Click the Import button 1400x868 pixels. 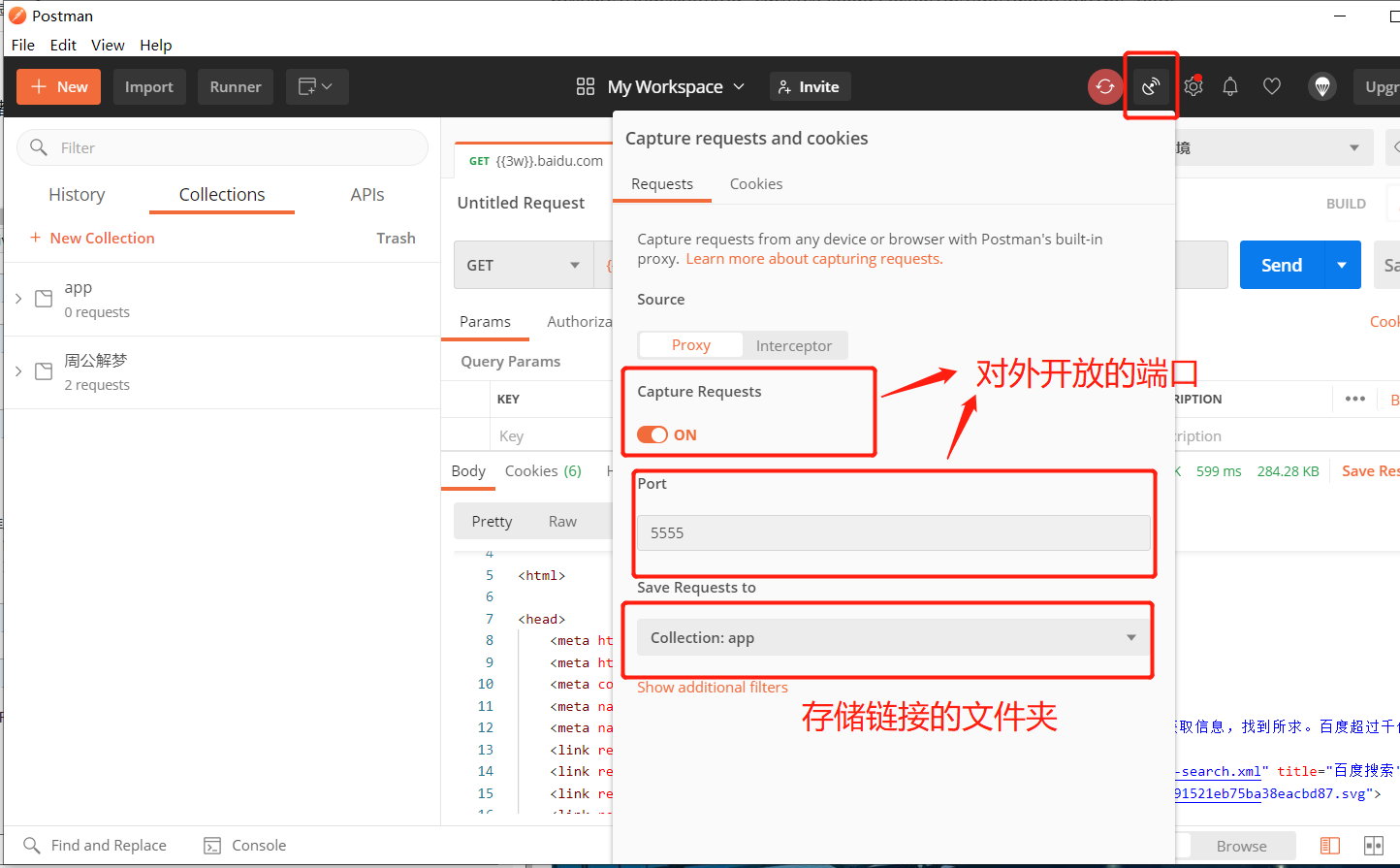(x=149, y=86)
